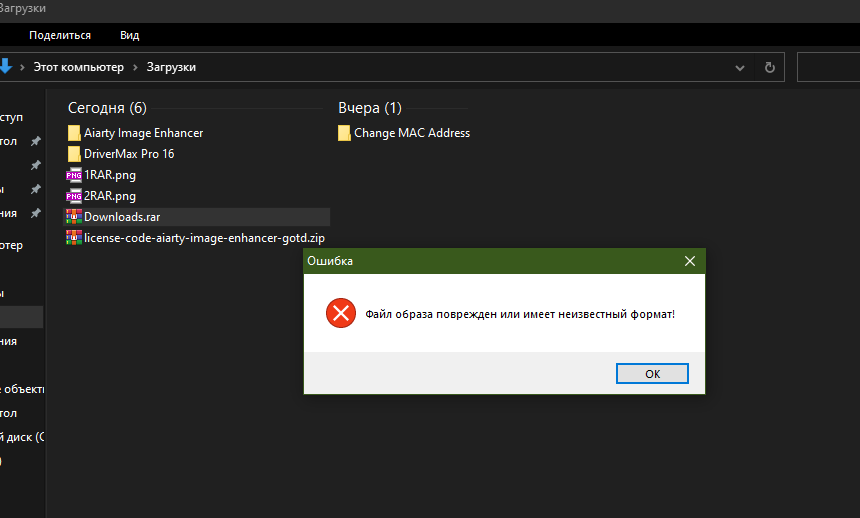The width and height of the screenshot is (860, 518).
Task: Click the Загрузки window title
Action: 22,8
